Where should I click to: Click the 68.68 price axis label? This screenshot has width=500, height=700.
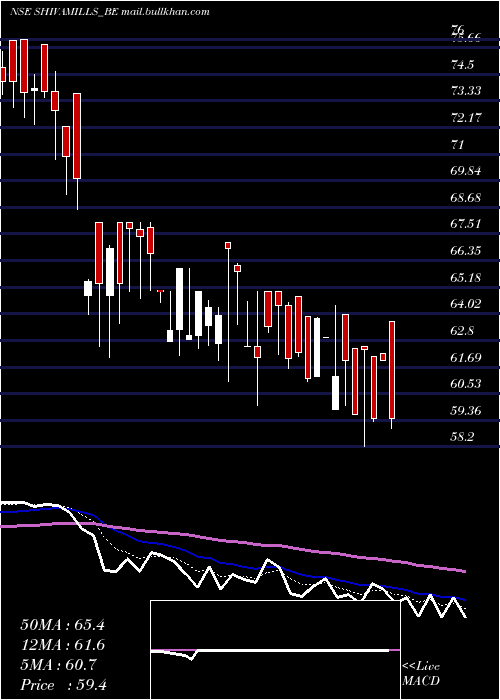point(466,197)
